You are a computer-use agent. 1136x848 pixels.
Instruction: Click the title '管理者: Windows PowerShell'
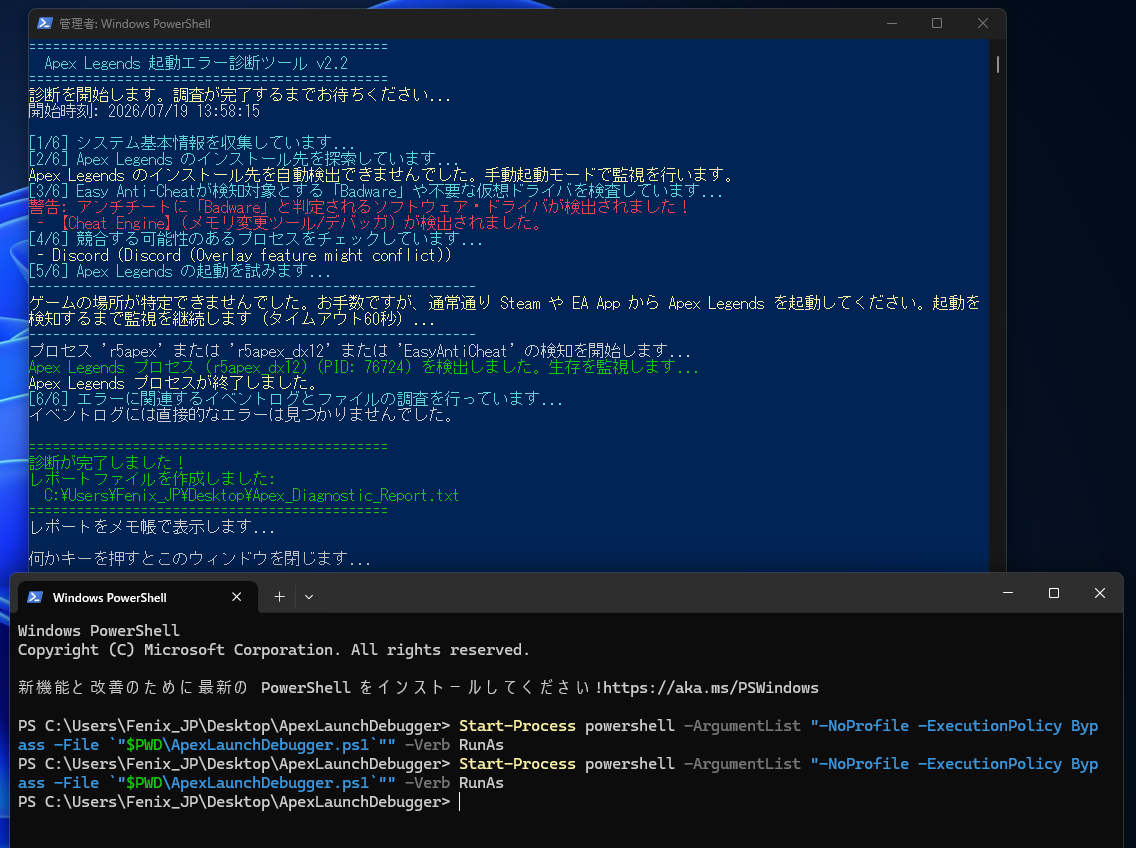click(135, 23)
